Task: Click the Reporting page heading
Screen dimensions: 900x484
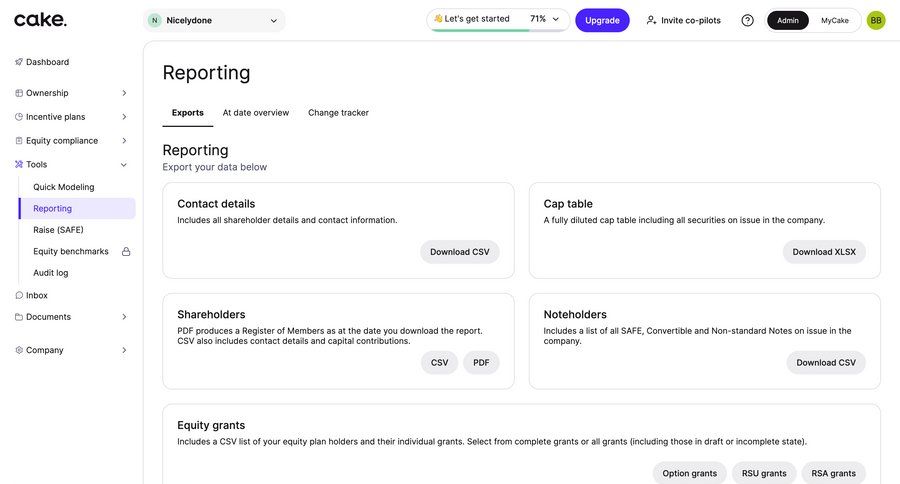Action: (x=206, y=73)
